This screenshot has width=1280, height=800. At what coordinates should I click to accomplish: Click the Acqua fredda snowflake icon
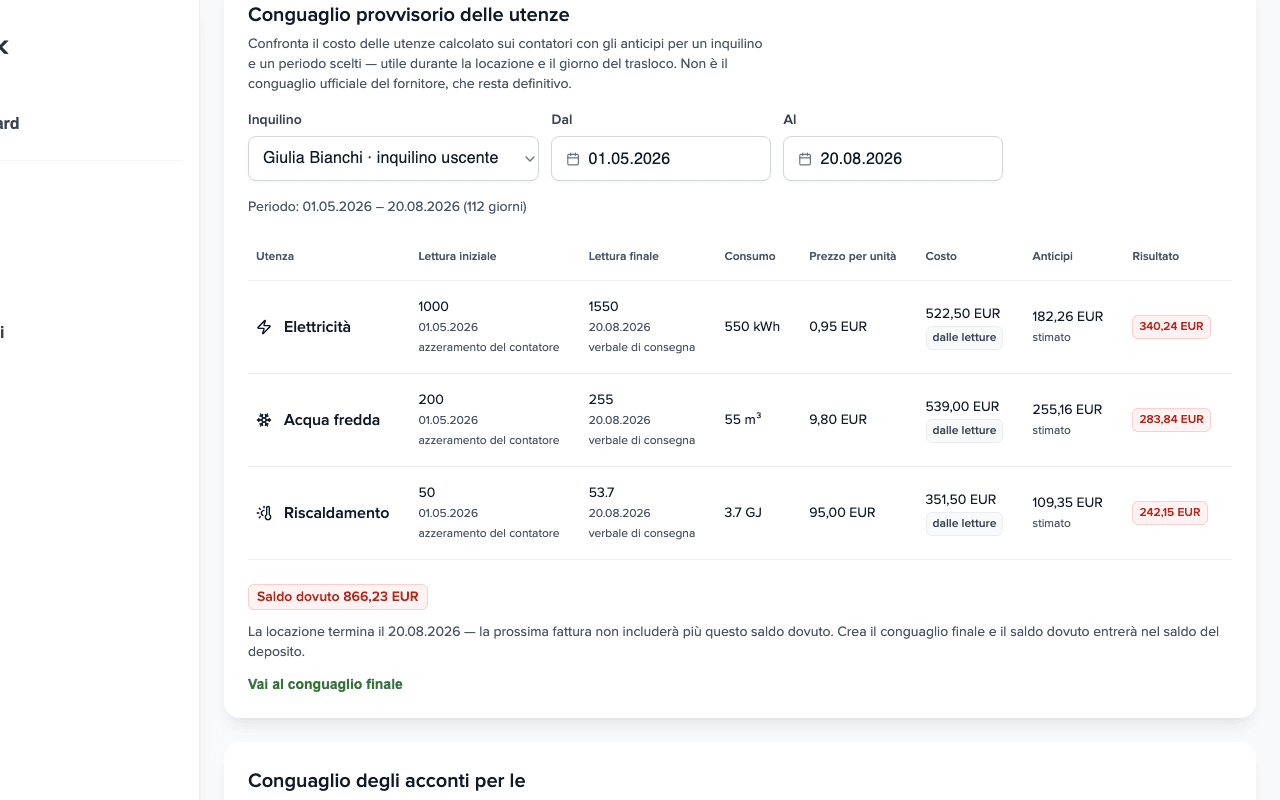pos(264,420)
